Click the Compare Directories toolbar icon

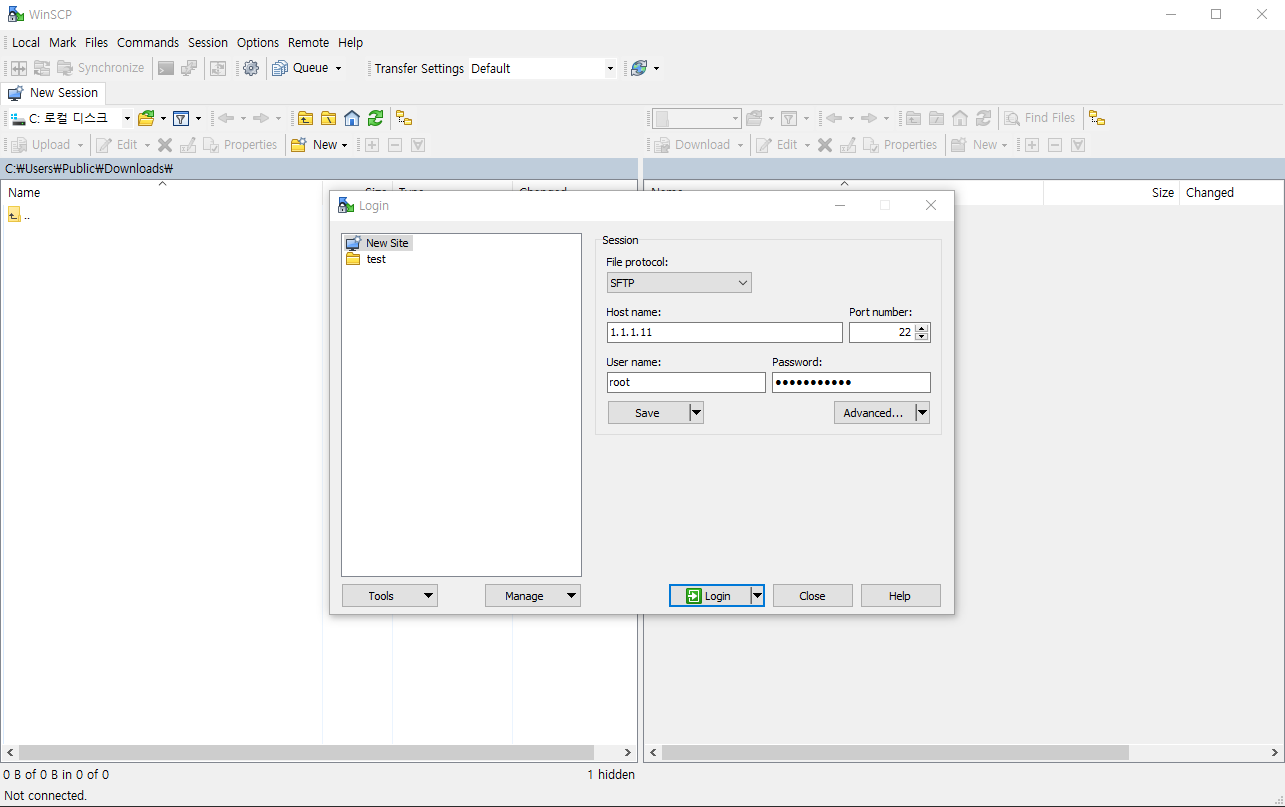point(19,68)
